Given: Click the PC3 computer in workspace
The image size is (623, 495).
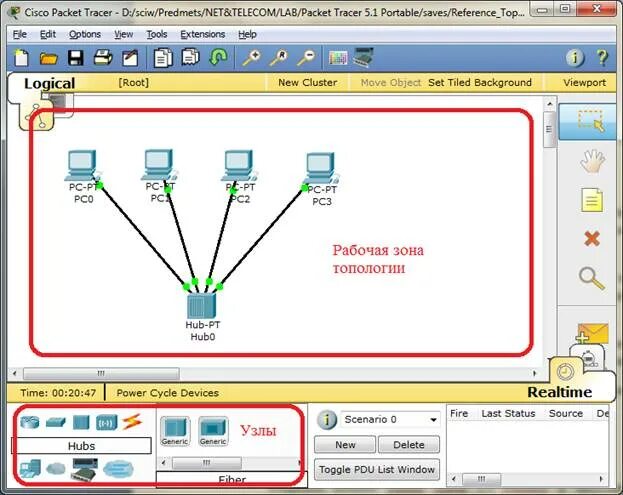Looking at the screenshot, I should 321,168.
